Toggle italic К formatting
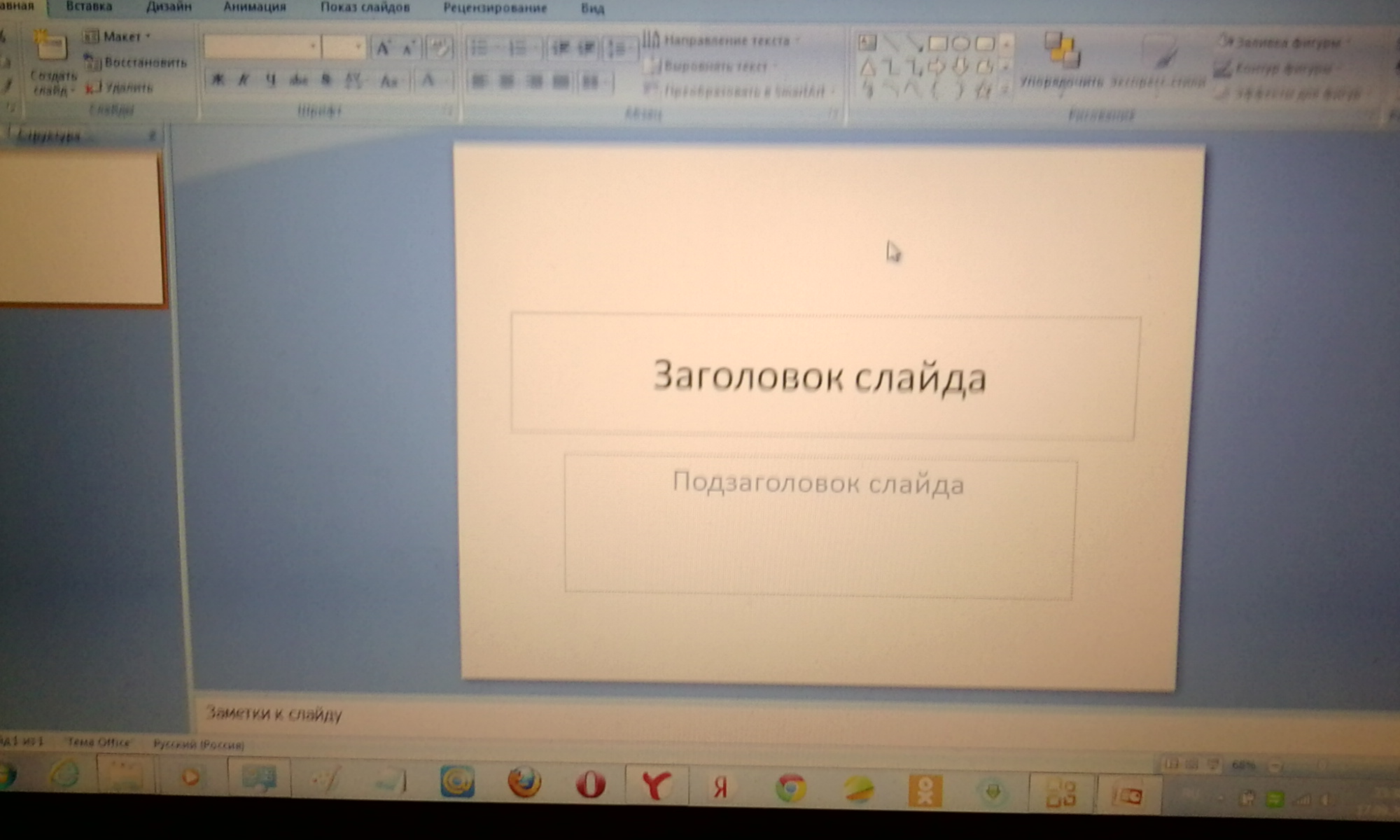The width and height of the screenshot is (1400, 840). tap(244, 80)
